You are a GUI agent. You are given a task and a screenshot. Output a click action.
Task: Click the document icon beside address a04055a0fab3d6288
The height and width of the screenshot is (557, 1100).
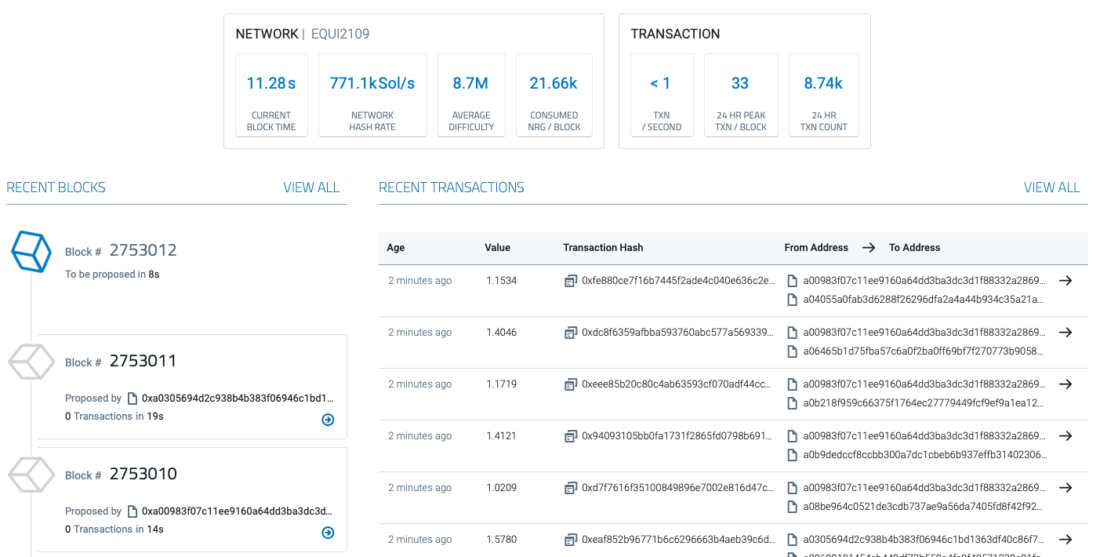click(x=793, y=299)
